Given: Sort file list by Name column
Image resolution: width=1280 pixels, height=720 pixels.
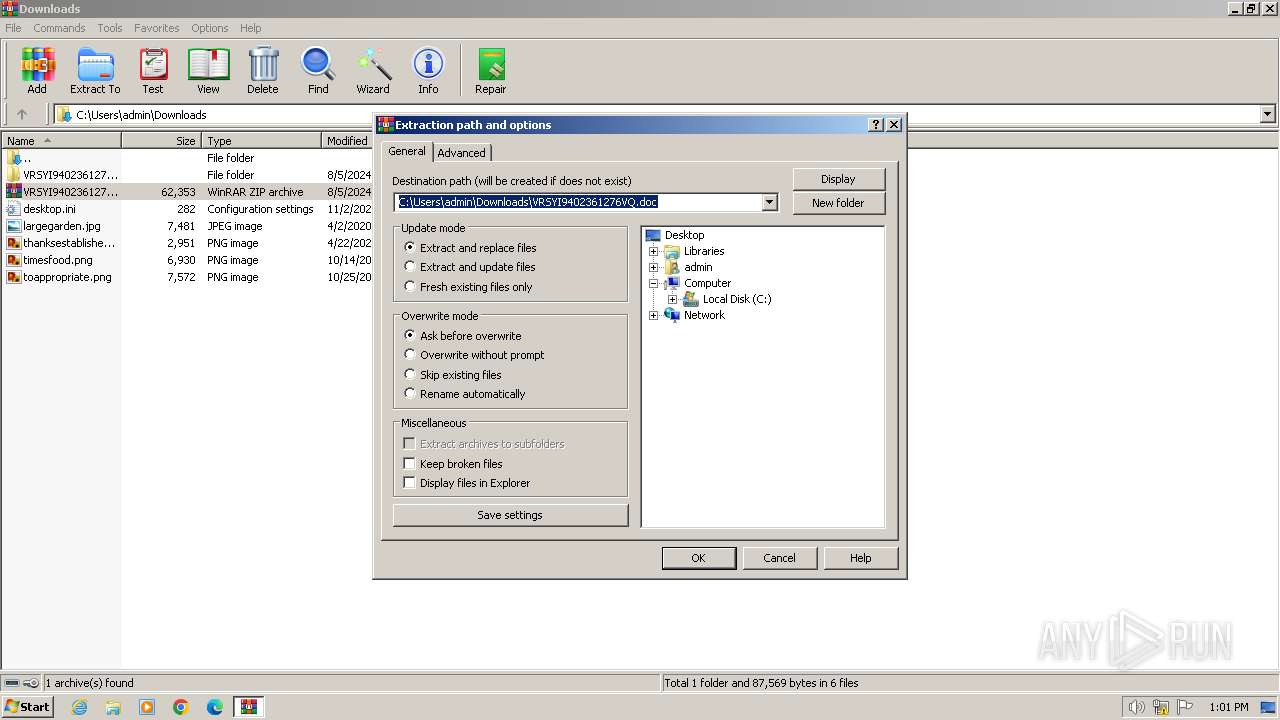Looking at the screenshot, I should click(x=61, y=141).
